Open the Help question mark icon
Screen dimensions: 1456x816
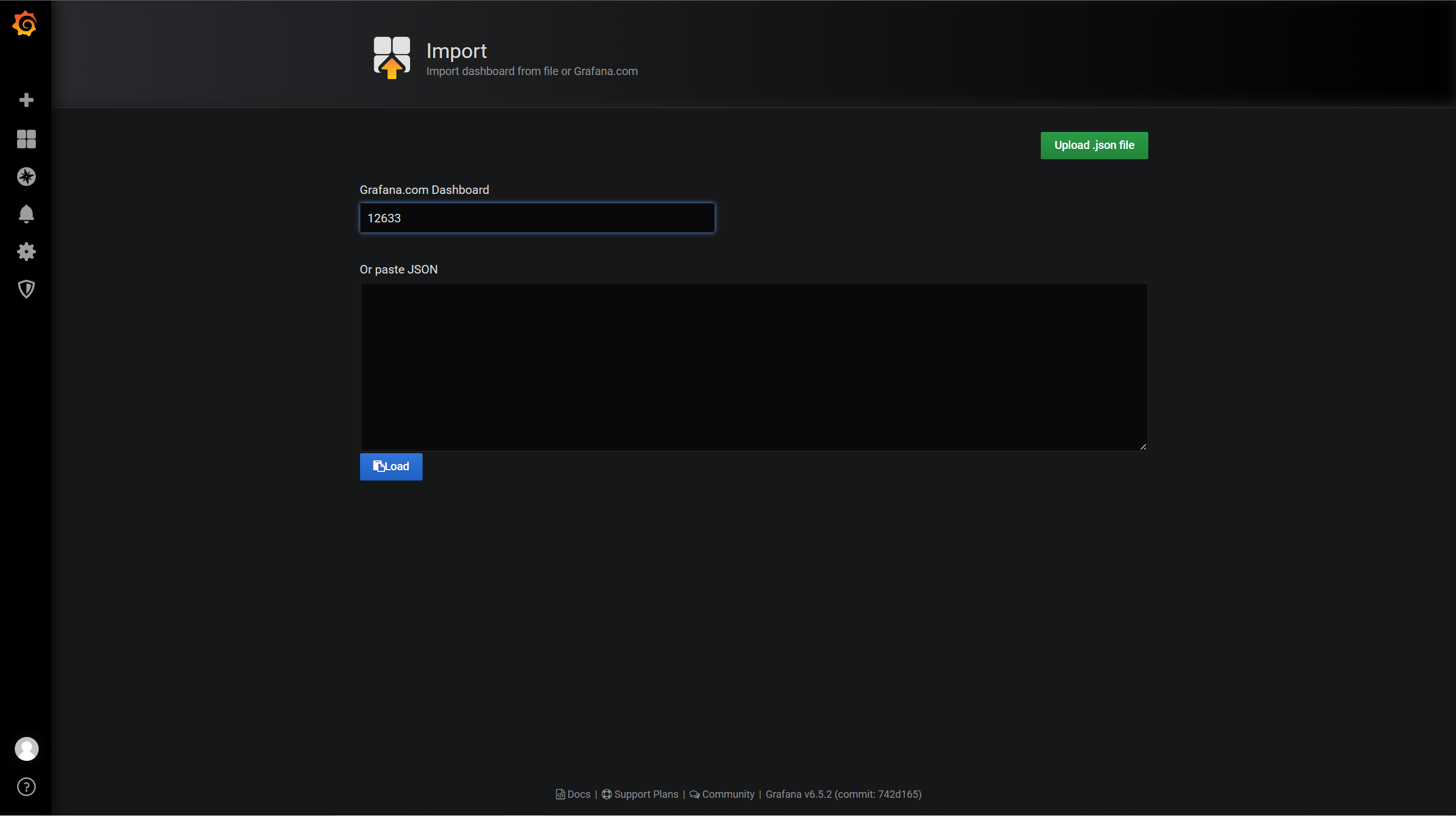[x=26, y=787]
